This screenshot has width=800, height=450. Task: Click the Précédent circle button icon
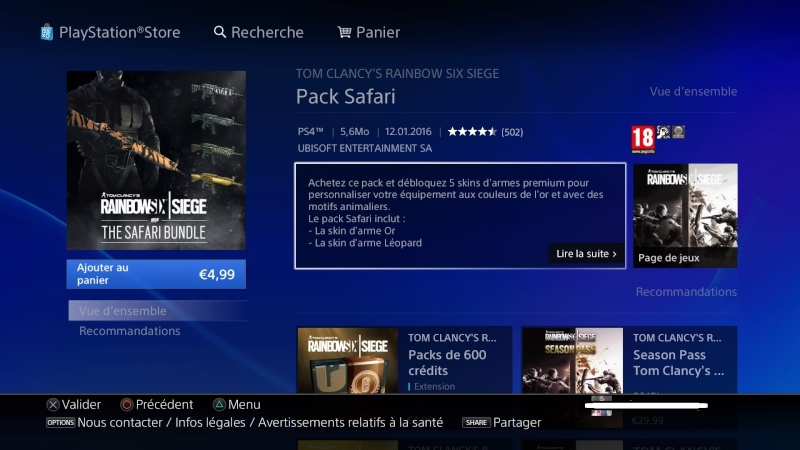tap(127, 405)
